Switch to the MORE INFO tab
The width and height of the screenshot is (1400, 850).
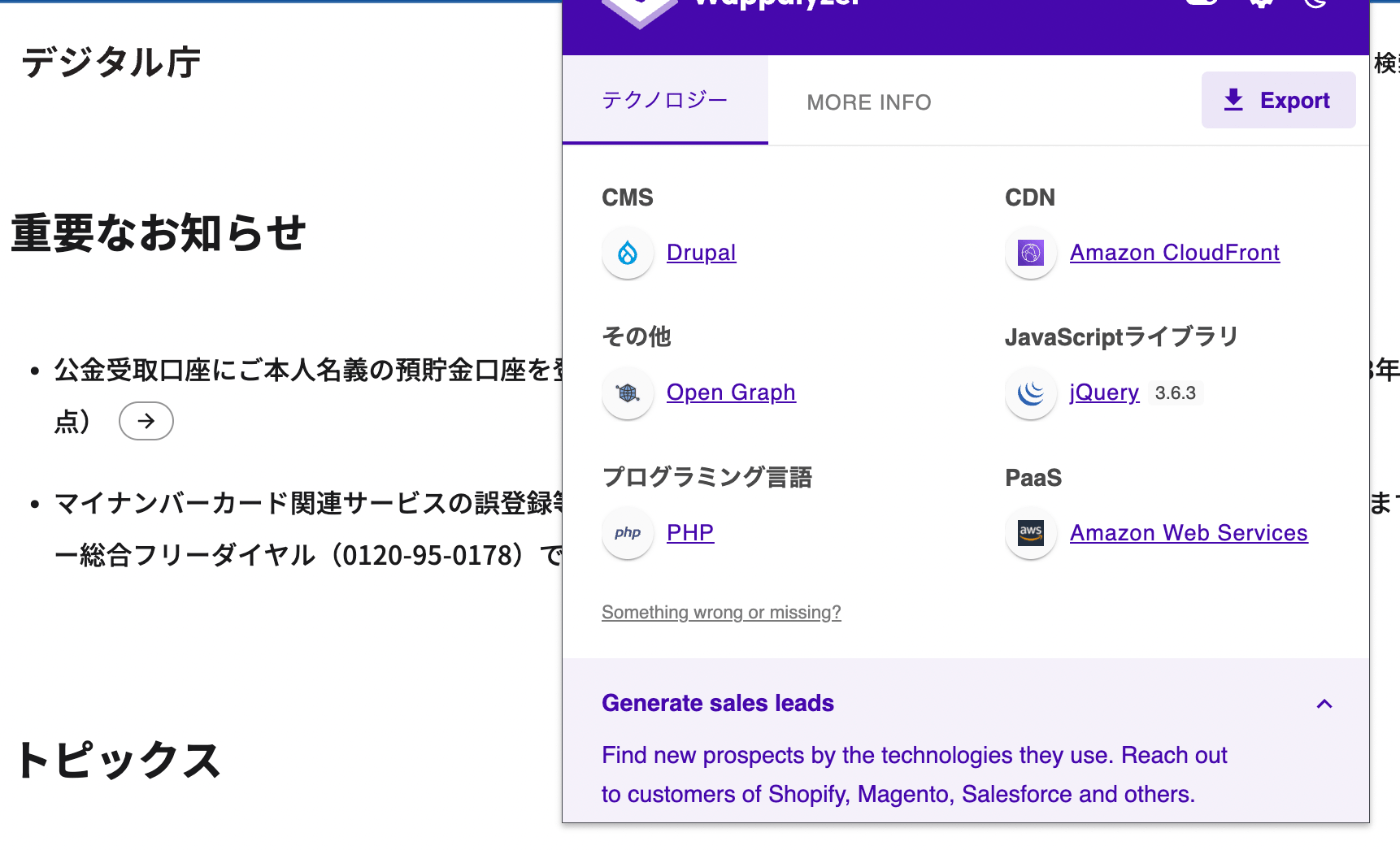point(869,102)
